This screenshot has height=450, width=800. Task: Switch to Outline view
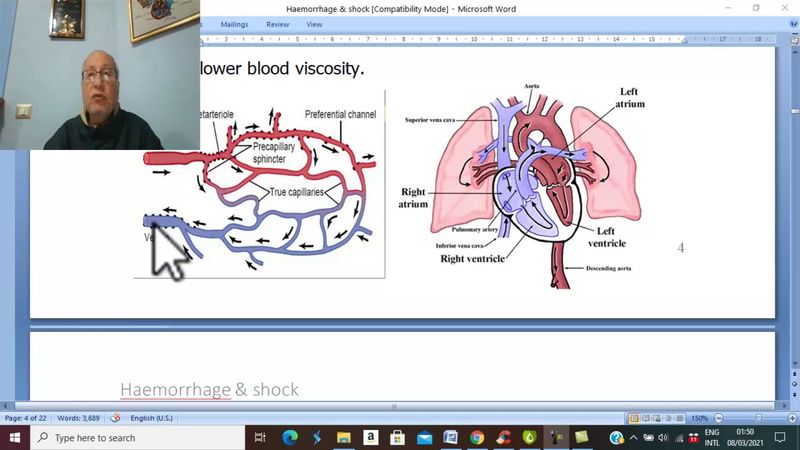pos(668,418)
